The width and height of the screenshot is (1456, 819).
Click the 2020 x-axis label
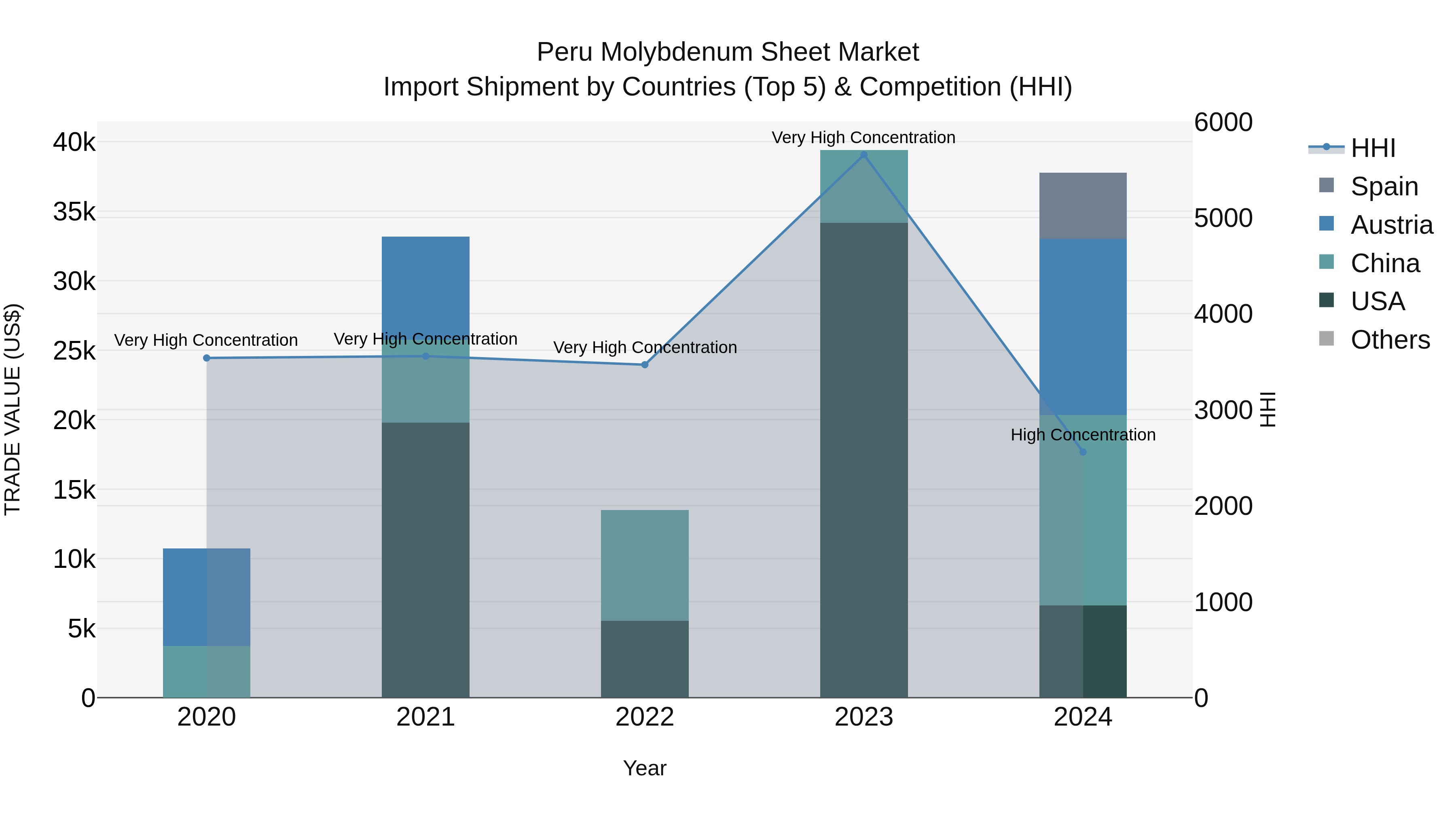206,717
